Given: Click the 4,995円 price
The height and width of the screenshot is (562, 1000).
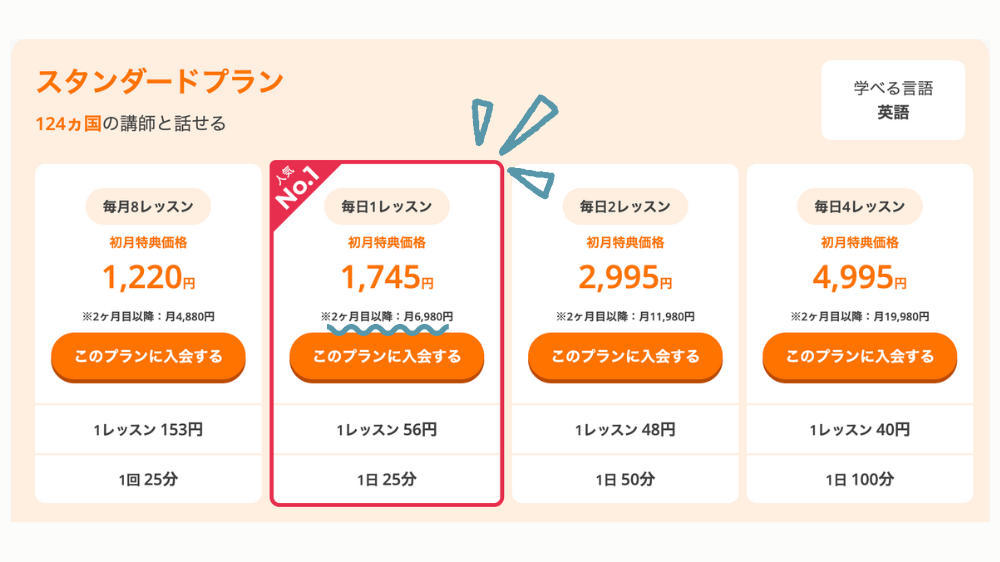Looking at the screenshot, I should click(x=860, y=277).
